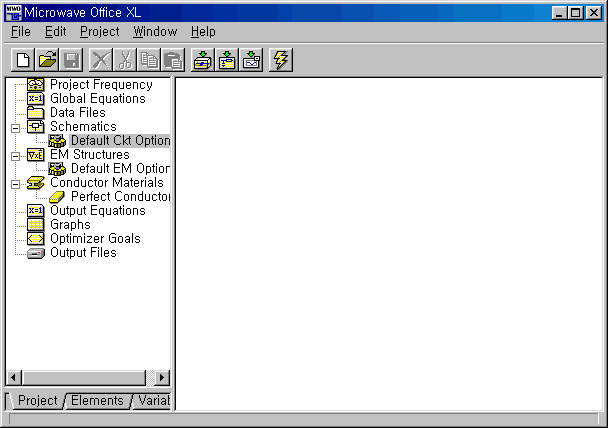The height and width of the screenshot is (428, 608).
Task: Switch to the Variables tab
Action: tap(154, 400)
